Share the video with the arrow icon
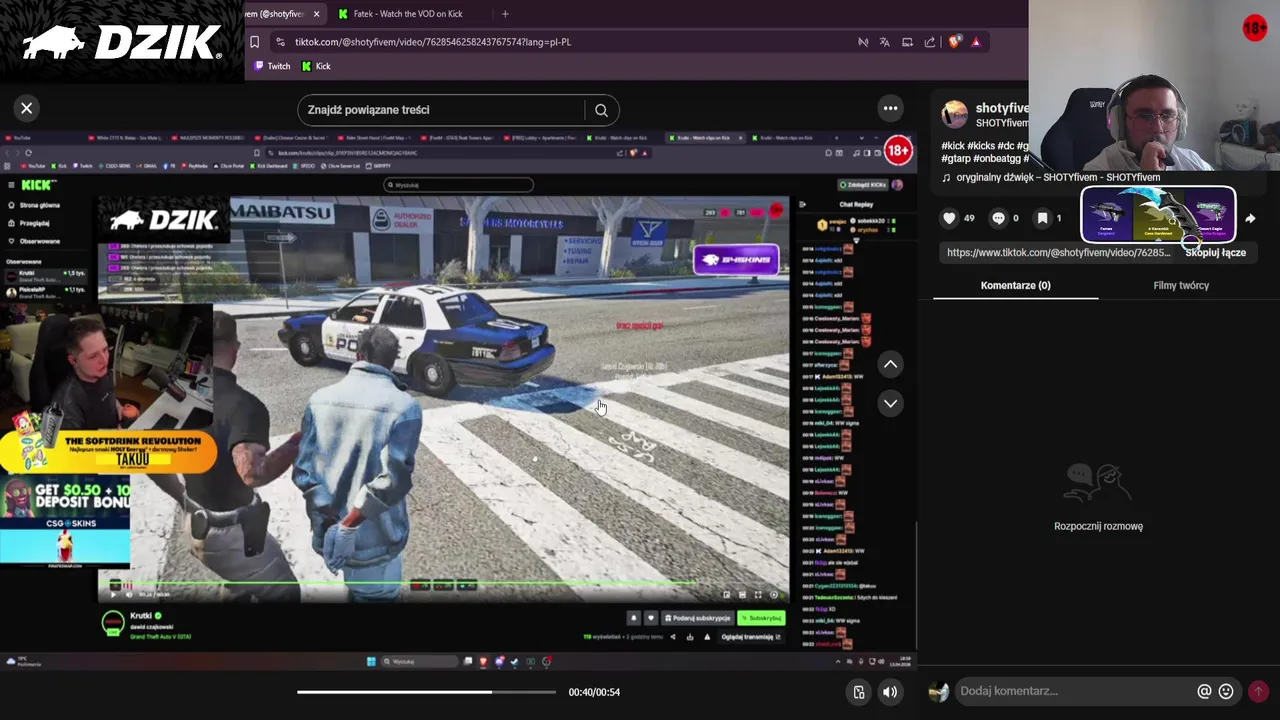This screenshot has width=1280, height=720. [x=1250, y=218]
